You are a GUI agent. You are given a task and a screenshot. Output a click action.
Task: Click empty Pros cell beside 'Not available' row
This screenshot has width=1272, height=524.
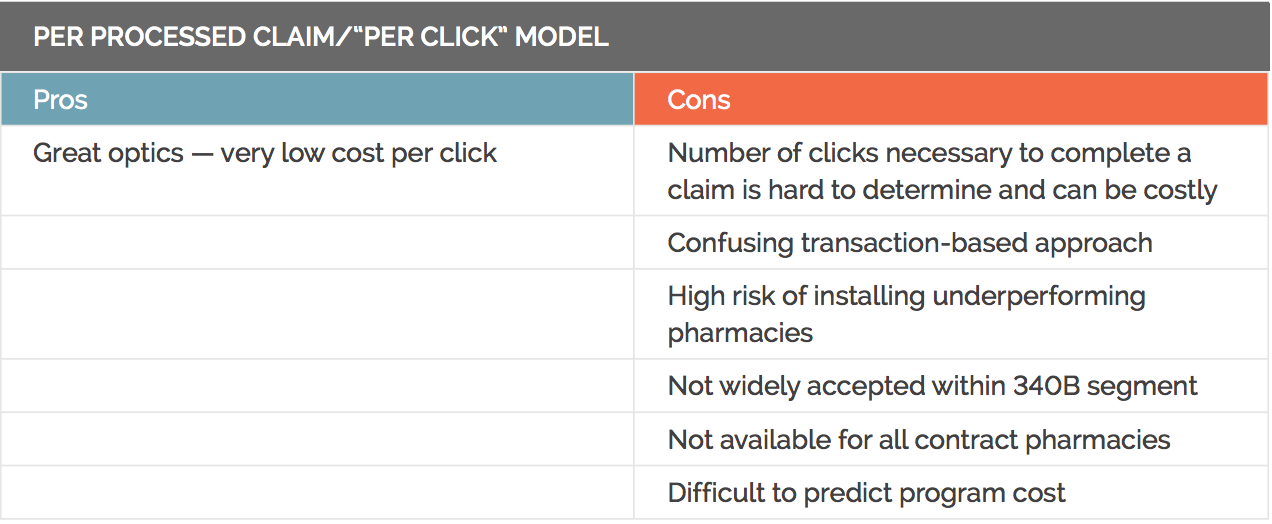[x=317, y=439]
